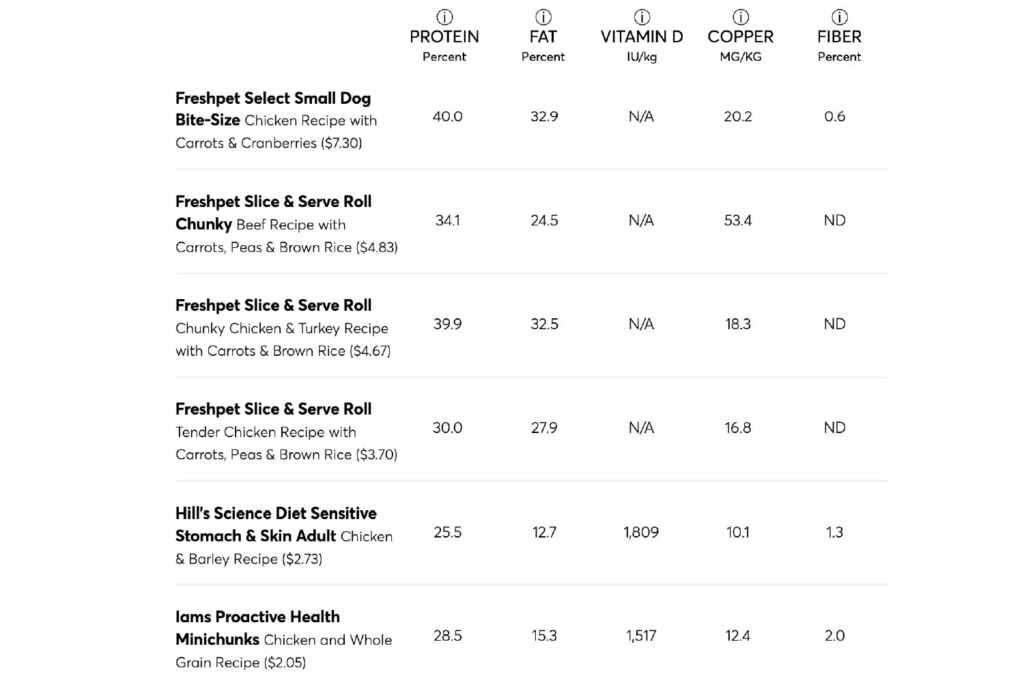Select the 1,809 Vitamin D value
1024x683 pixels.
(641, 532)
